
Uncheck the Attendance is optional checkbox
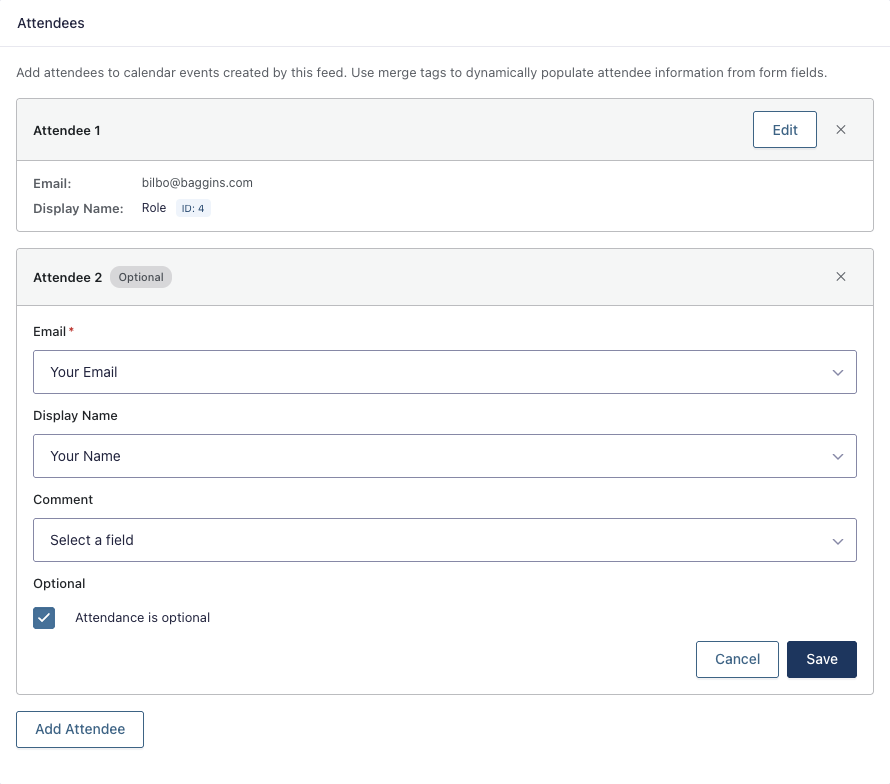(x=44, y=617)
